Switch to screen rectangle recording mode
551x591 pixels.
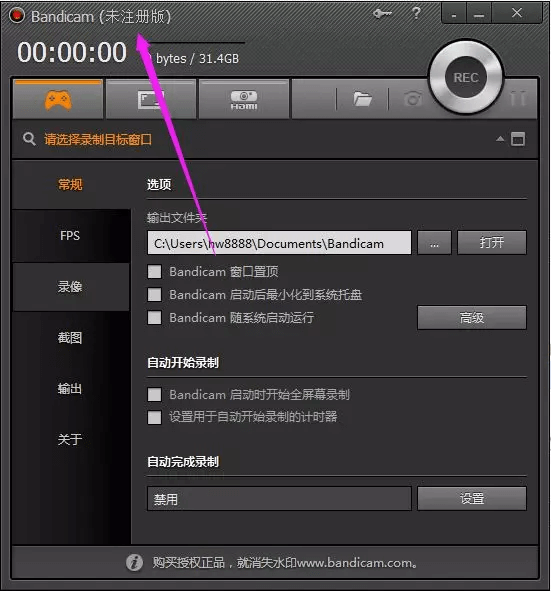pyautogui.click(x=151, y=100)
